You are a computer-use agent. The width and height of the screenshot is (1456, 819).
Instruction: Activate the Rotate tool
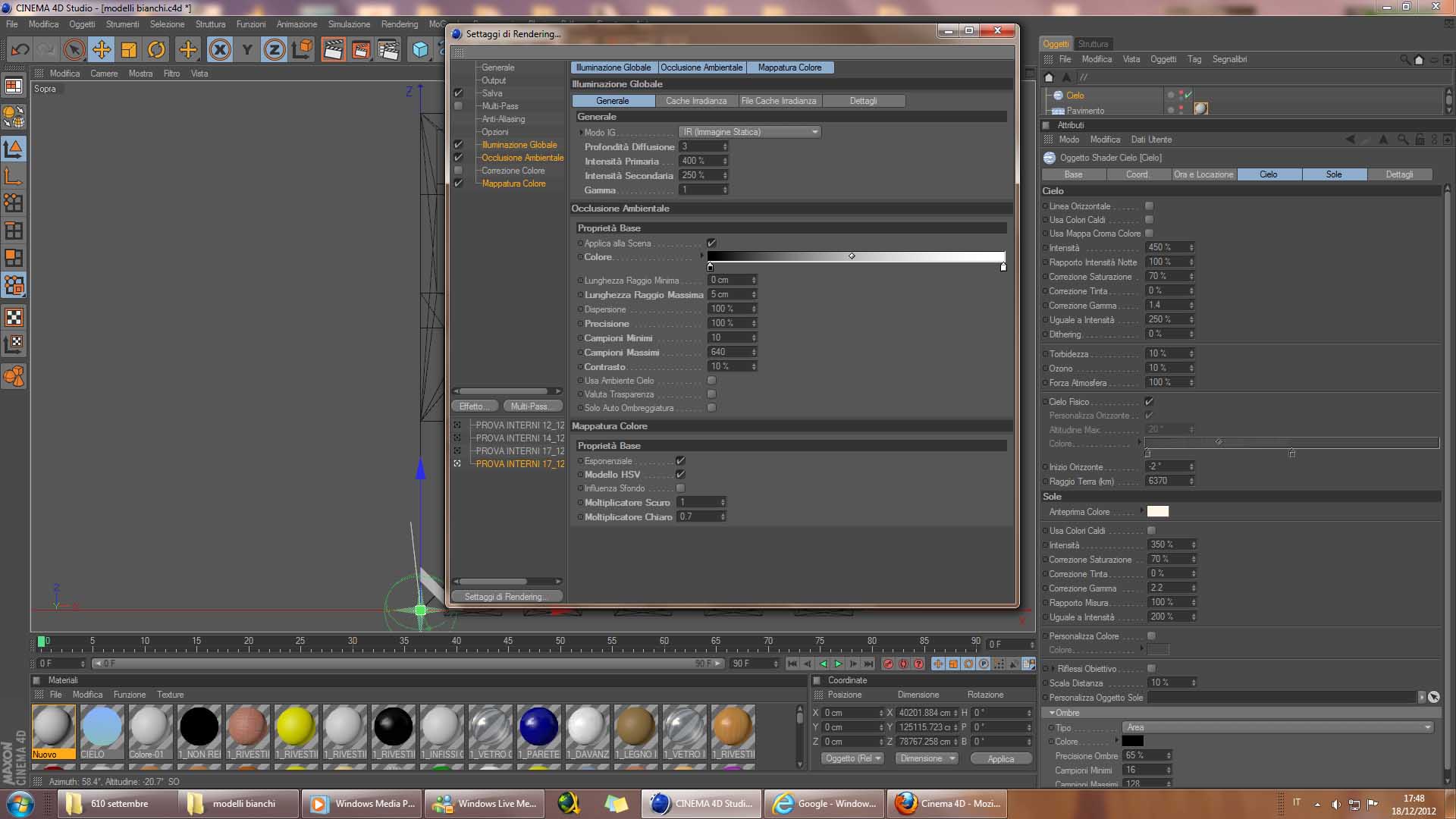pos(156,51)
